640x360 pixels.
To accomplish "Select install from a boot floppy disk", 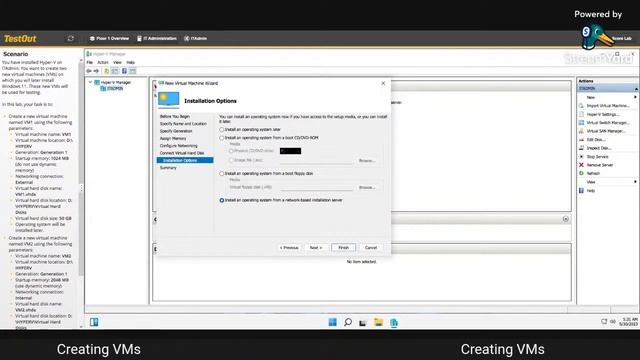I will point(266,173).
